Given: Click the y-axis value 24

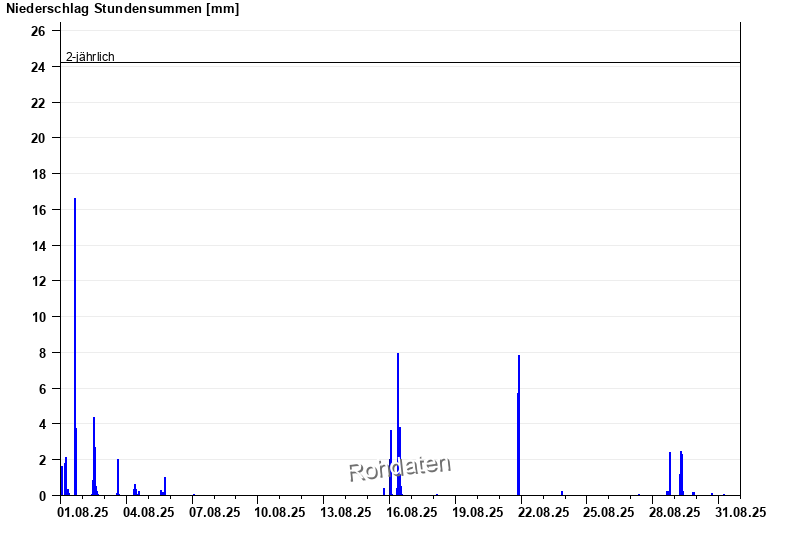Looking at the screenshot, I should pos(38,67).
